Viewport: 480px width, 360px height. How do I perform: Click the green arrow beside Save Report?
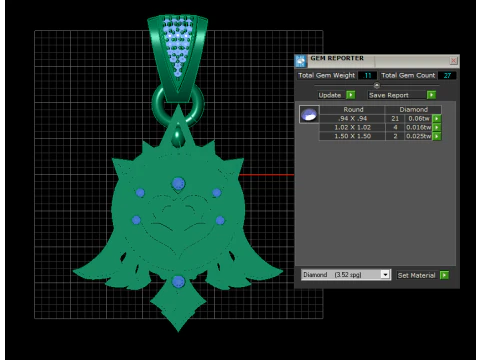(x=431, y=95)
